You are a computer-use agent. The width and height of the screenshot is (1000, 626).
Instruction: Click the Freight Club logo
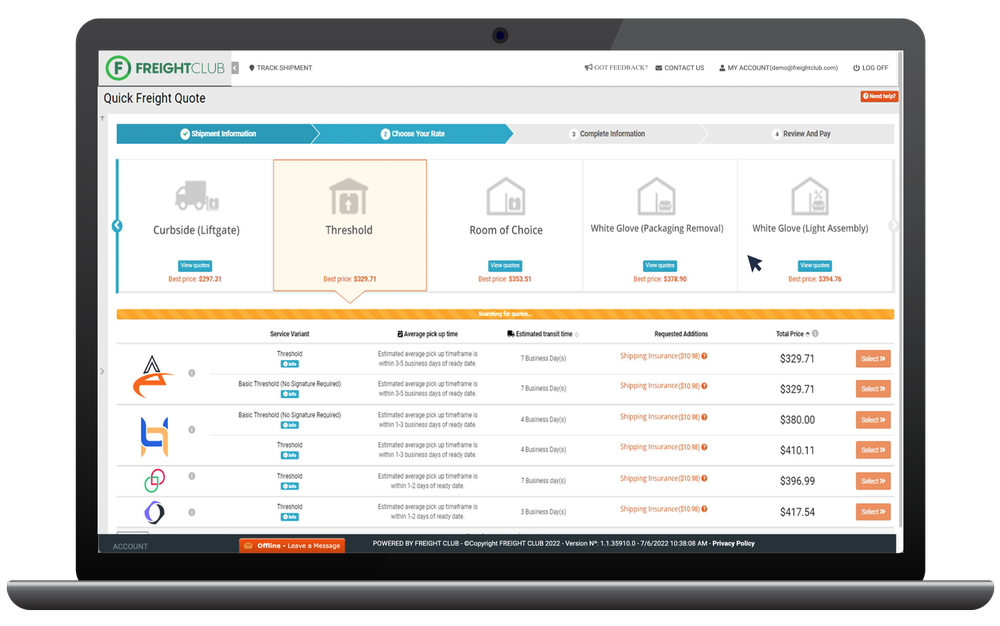(x=165, y=68)
